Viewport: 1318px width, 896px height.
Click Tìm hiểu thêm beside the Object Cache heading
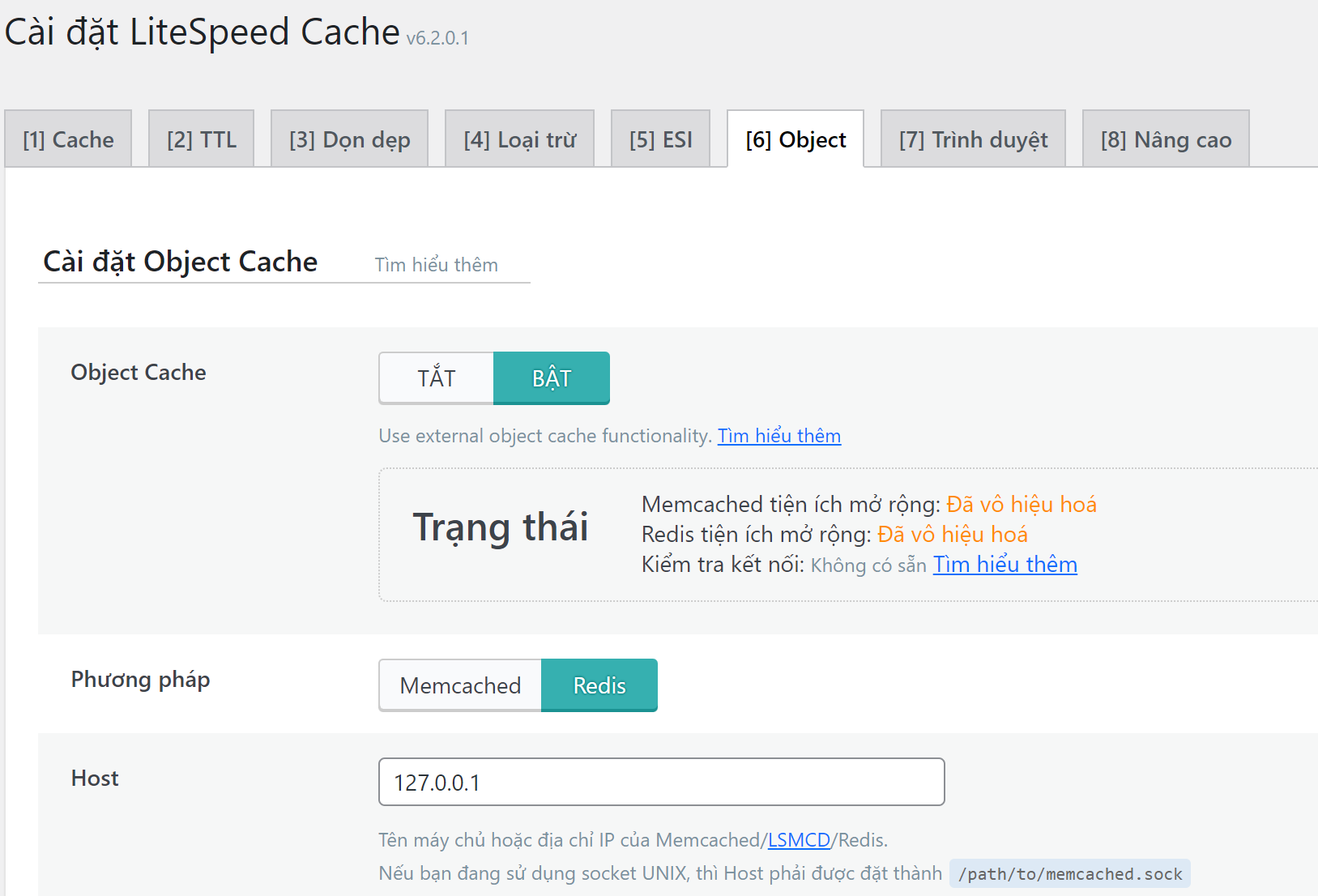(436, 265)
